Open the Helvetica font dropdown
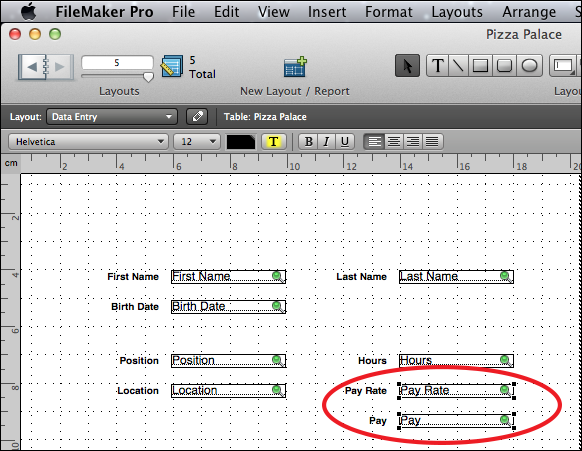The width and height of the screenshot is (582, 451). coord(88,141)
